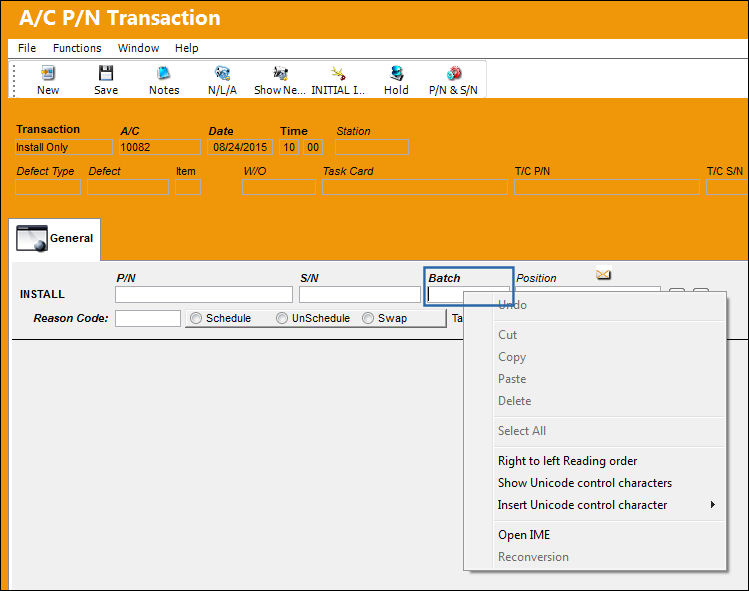Open the Help menu
Screen dimensions: 749x591
(x=186, y=48)
